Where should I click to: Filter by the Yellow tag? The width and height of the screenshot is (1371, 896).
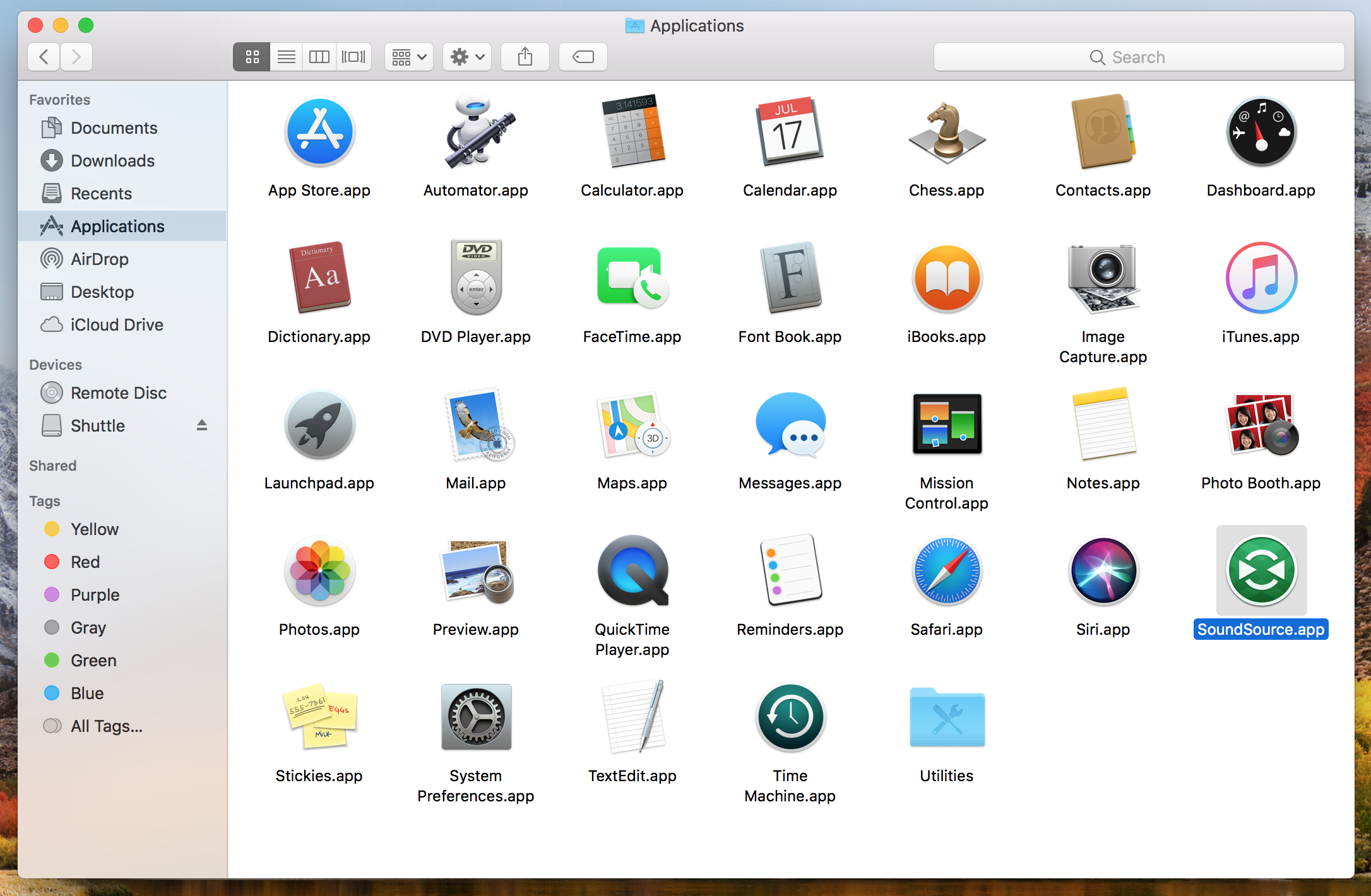pyautogui.click(x=122, y=529)
